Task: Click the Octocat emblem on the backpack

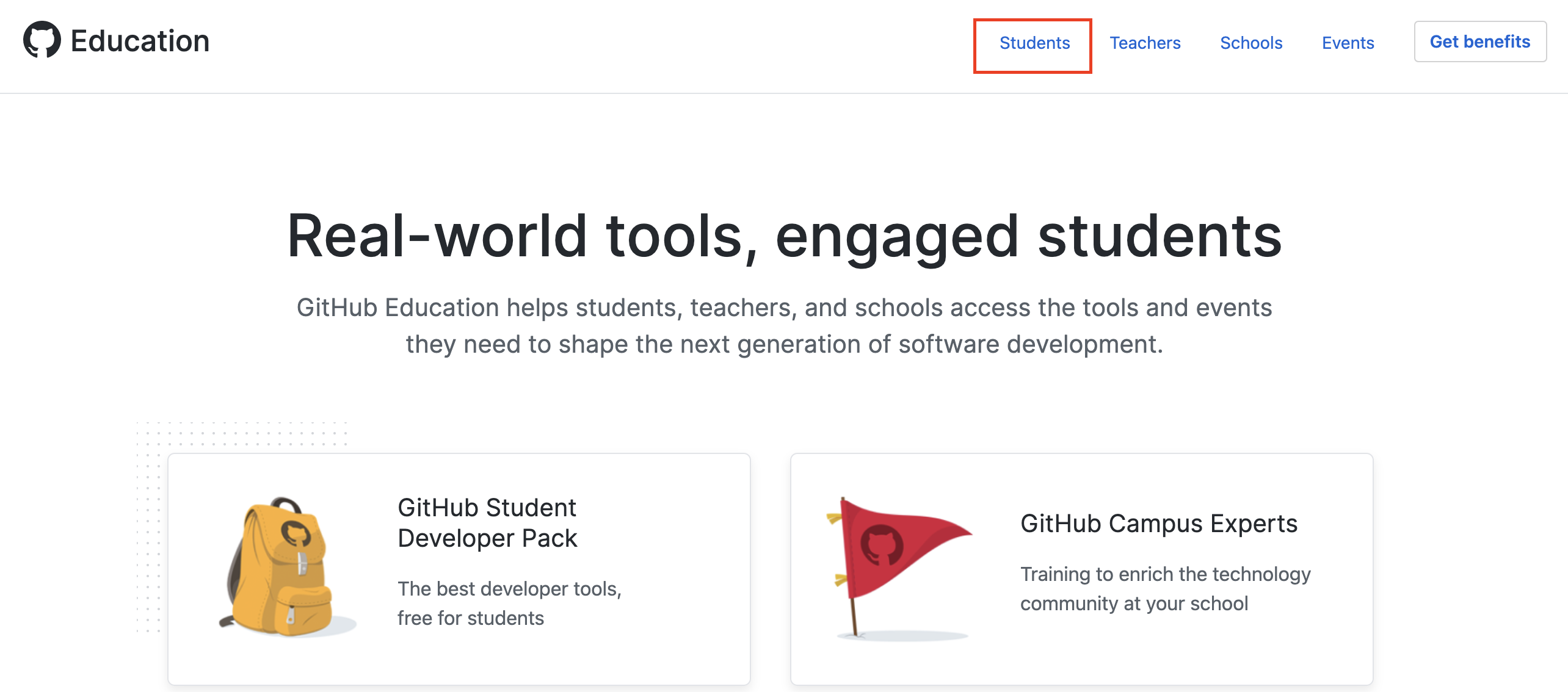Action: click(x=296, y=533)
